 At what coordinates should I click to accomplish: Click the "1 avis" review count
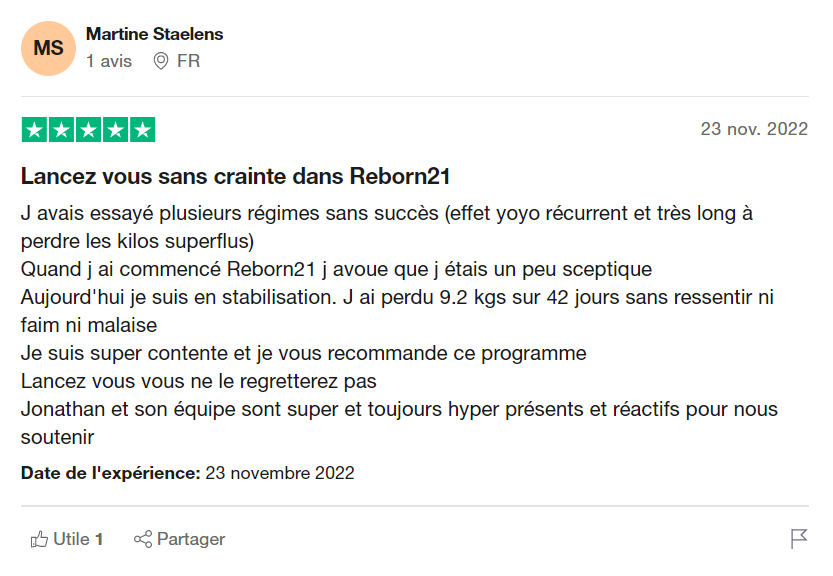[108, 61]
